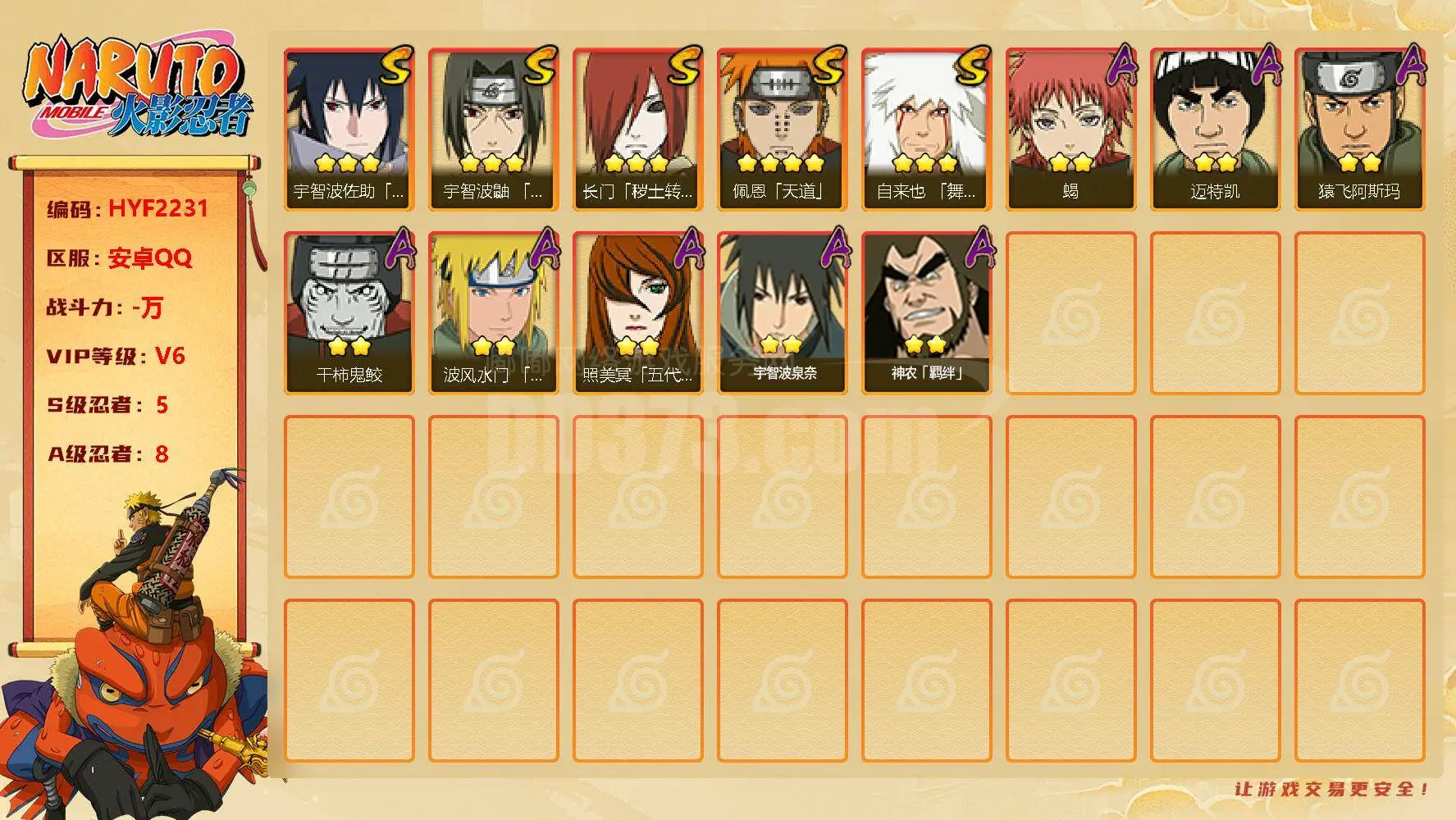Select the 蝎 red-haired ninja card
The image size is (1456, 820).
(x=1070, y=130)
